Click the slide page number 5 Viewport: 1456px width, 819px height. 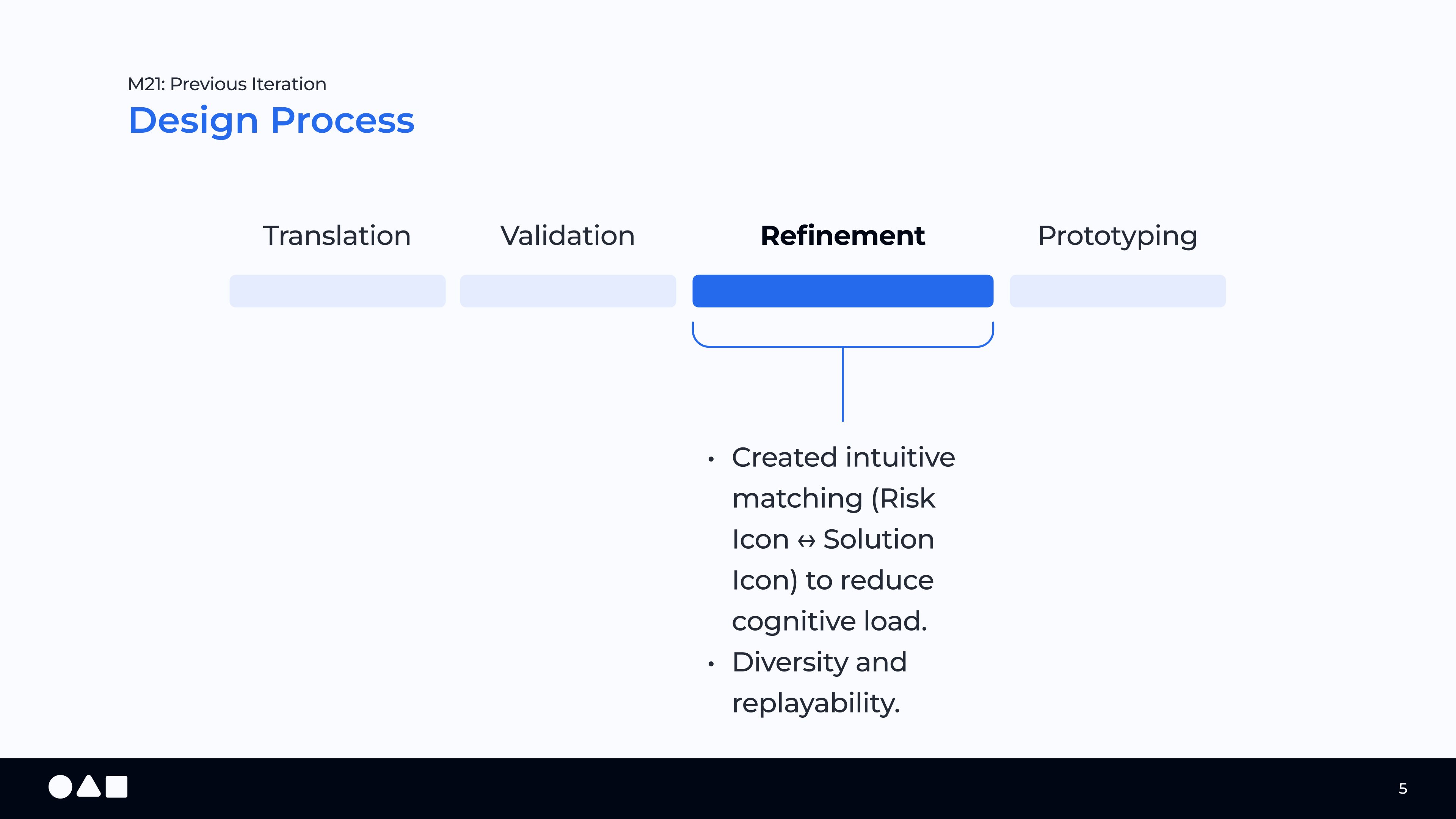1402,789
